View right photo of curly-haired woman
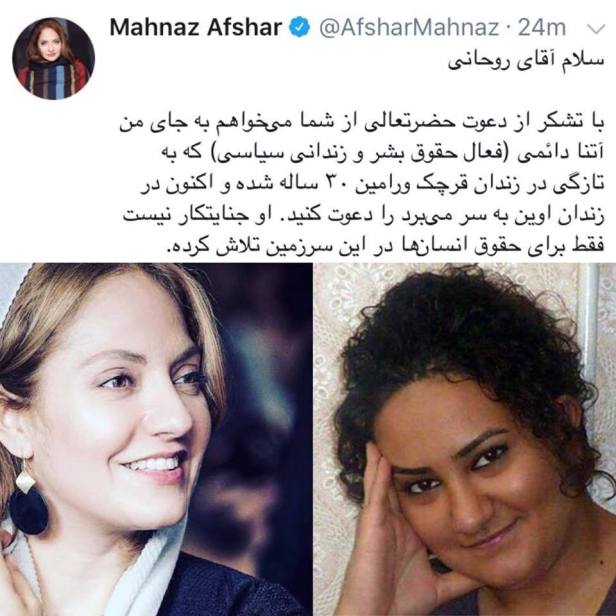Viewport: 616px width, 616px height. coord(465,439)
